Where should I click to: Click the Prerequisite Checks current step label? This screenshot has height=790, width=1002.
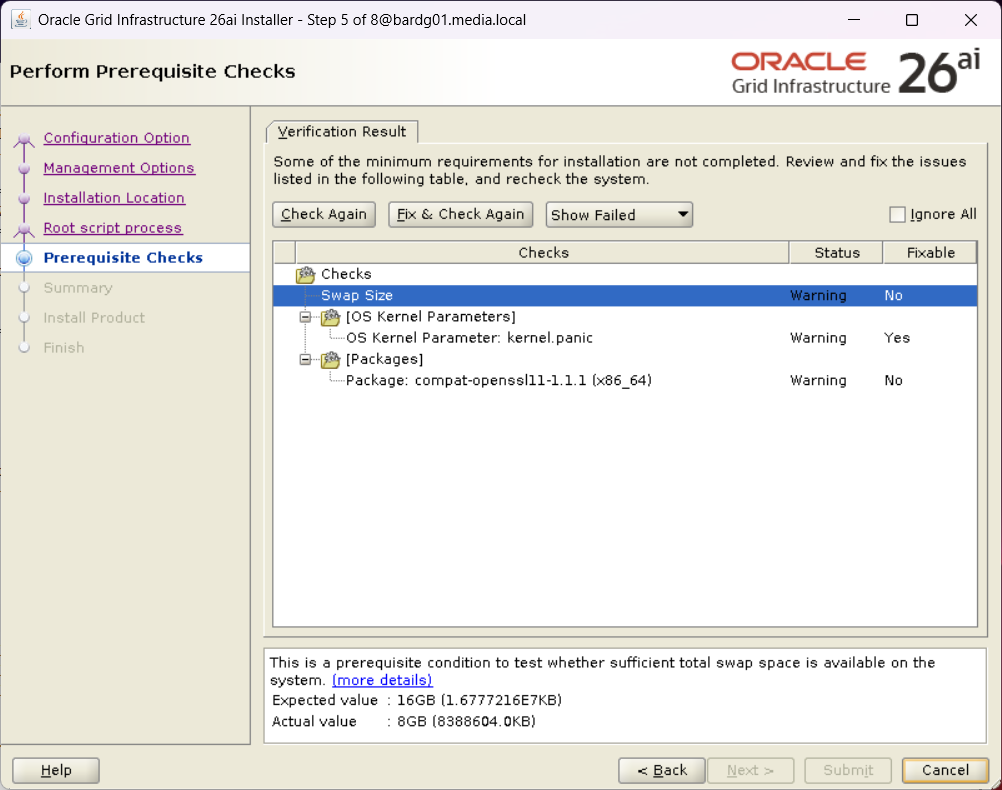tap(123, 258)
